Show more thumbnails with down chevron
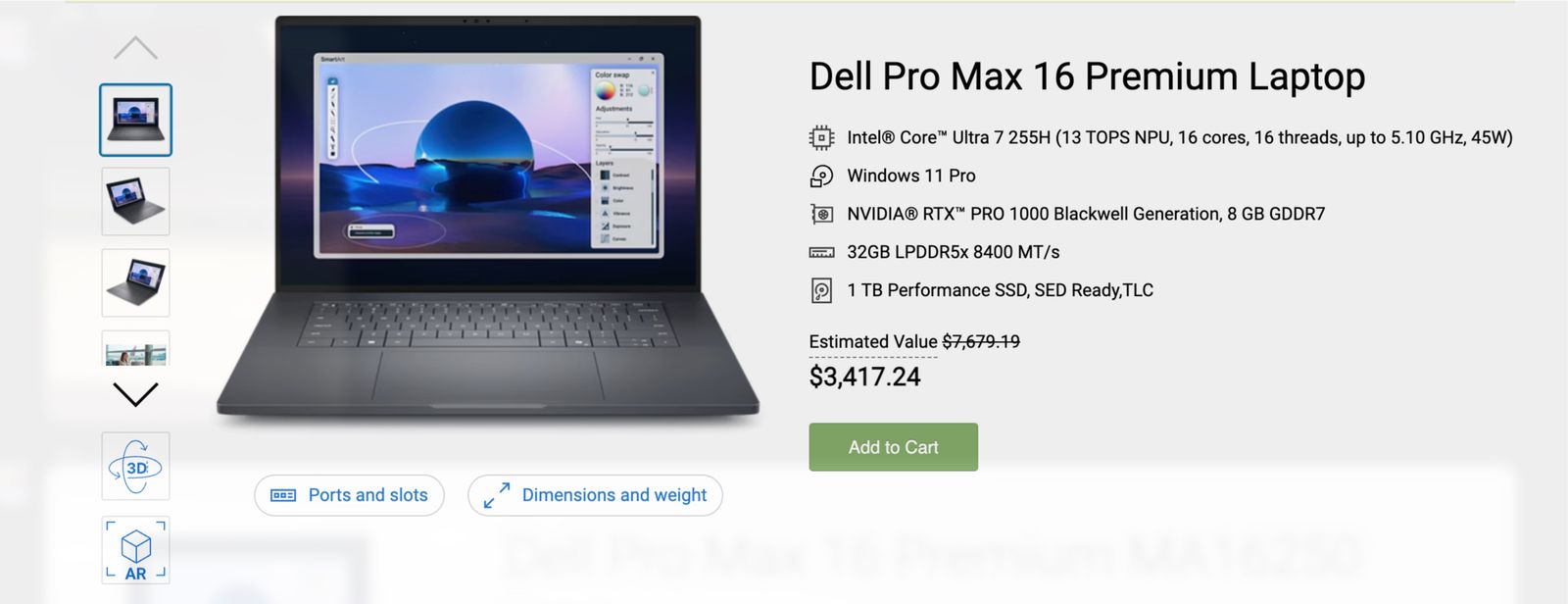1568x604 pixels. point(135,394)
